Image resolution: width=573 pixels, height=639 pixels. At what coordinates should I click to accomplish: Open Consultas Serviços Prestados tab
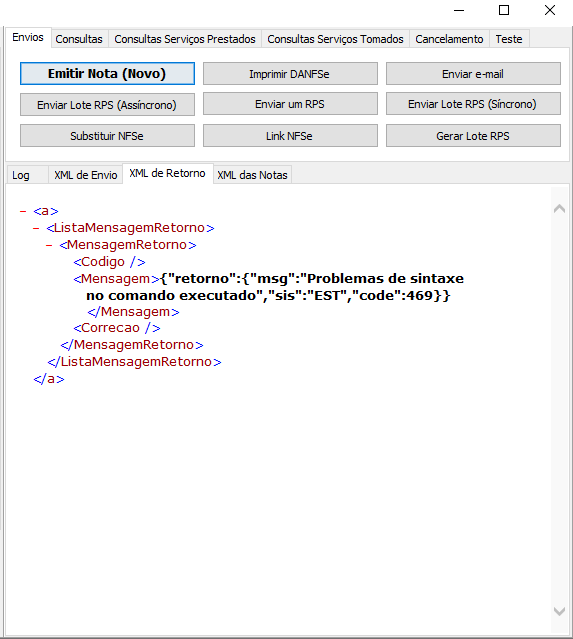click(185, 39)
